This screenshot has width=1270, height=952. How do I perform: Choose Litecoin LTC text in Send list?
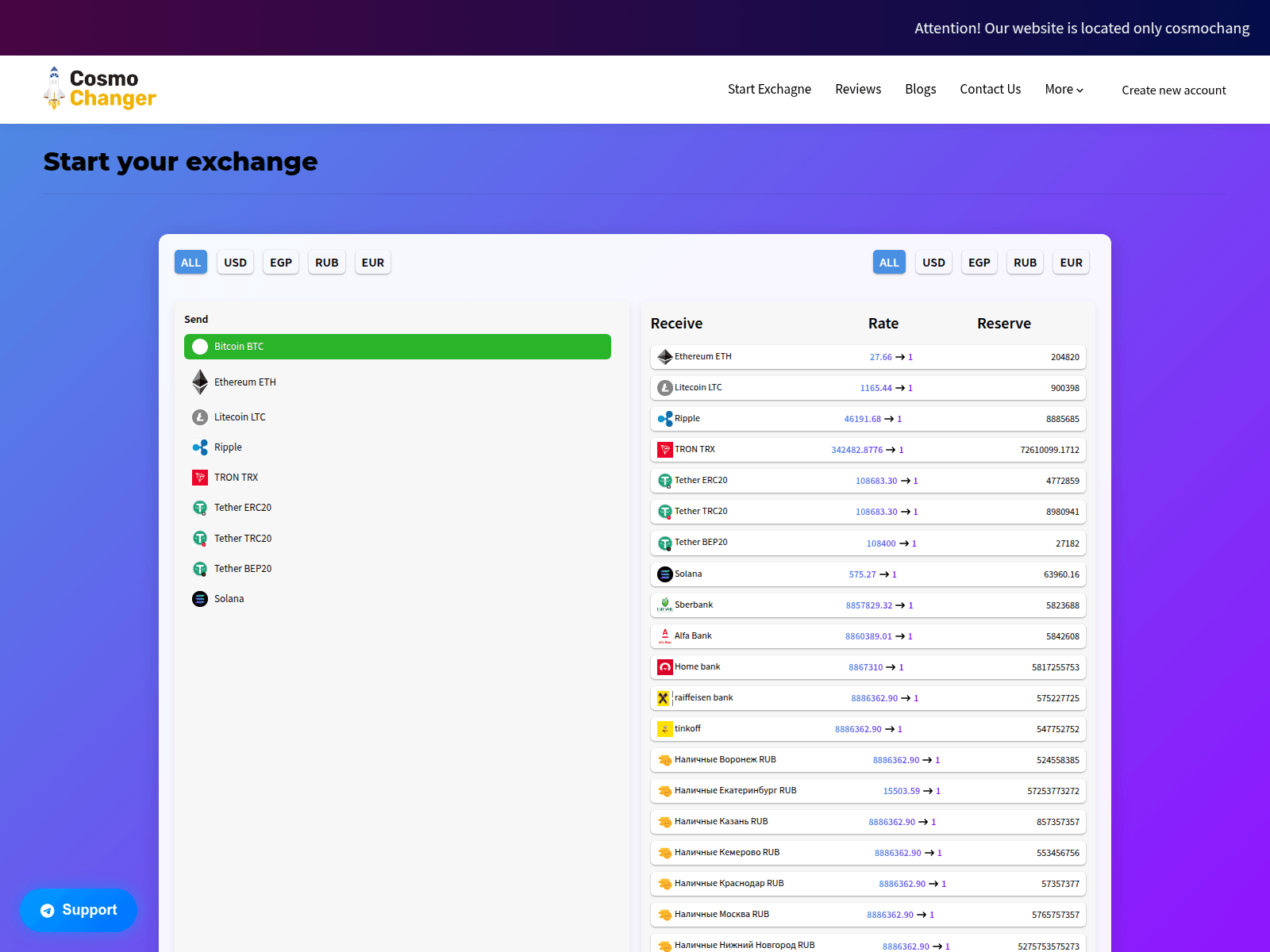[x=240, y=417]
